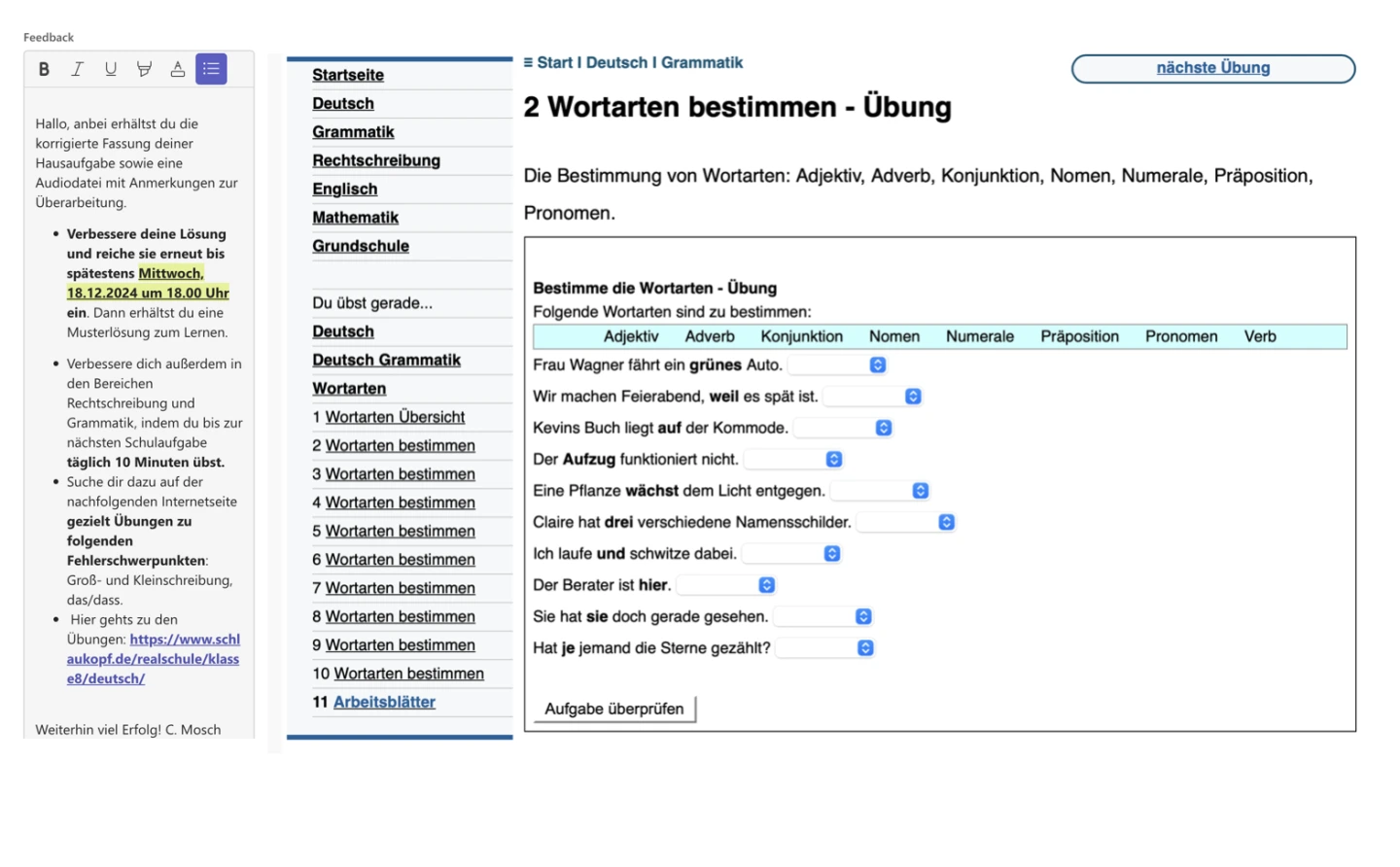Navigate to Mathematik in sidebar
Viewport: 1400px width, 867px height.
coord(355,218)
